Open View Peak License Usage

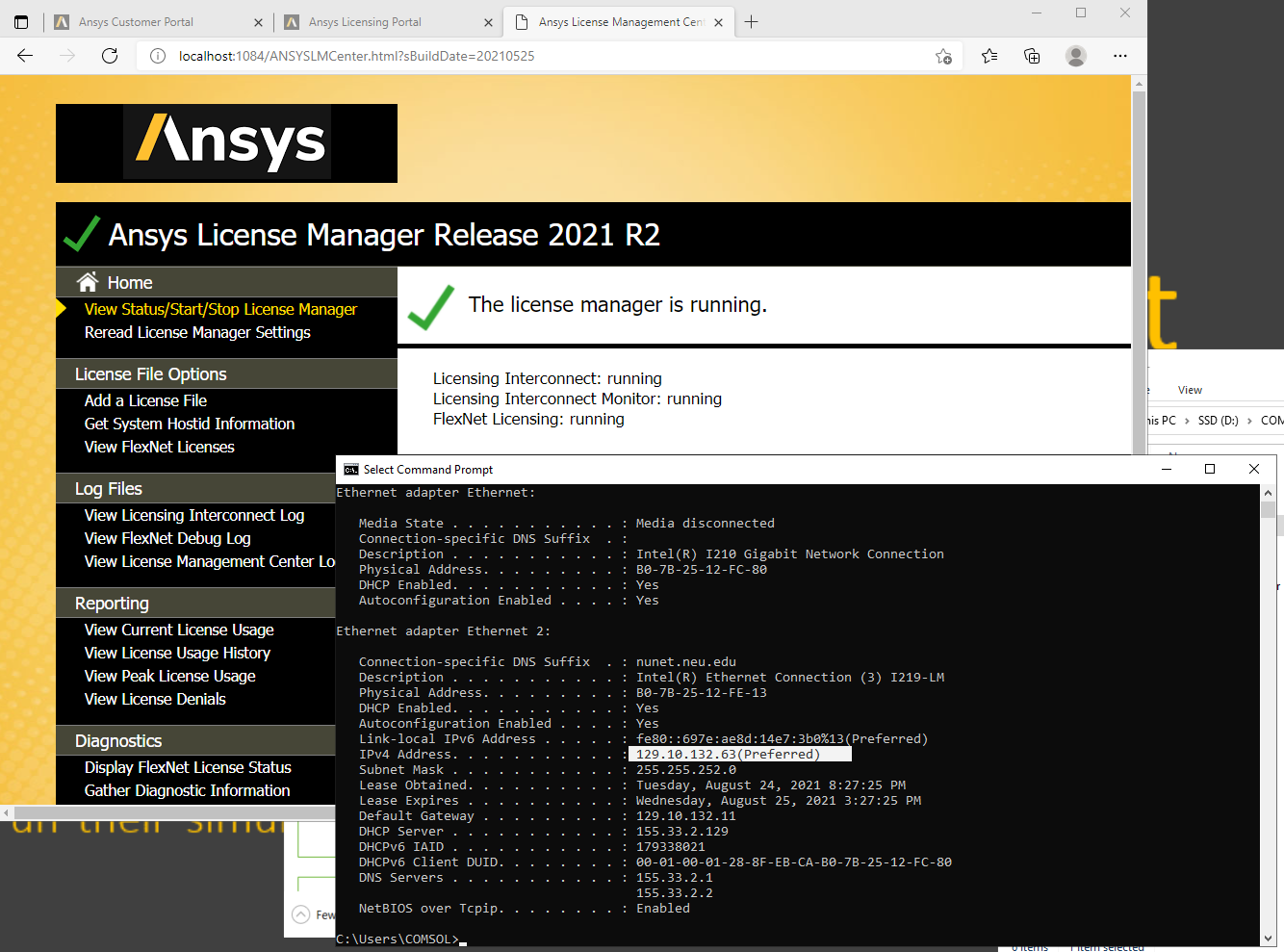coord(169,676)
